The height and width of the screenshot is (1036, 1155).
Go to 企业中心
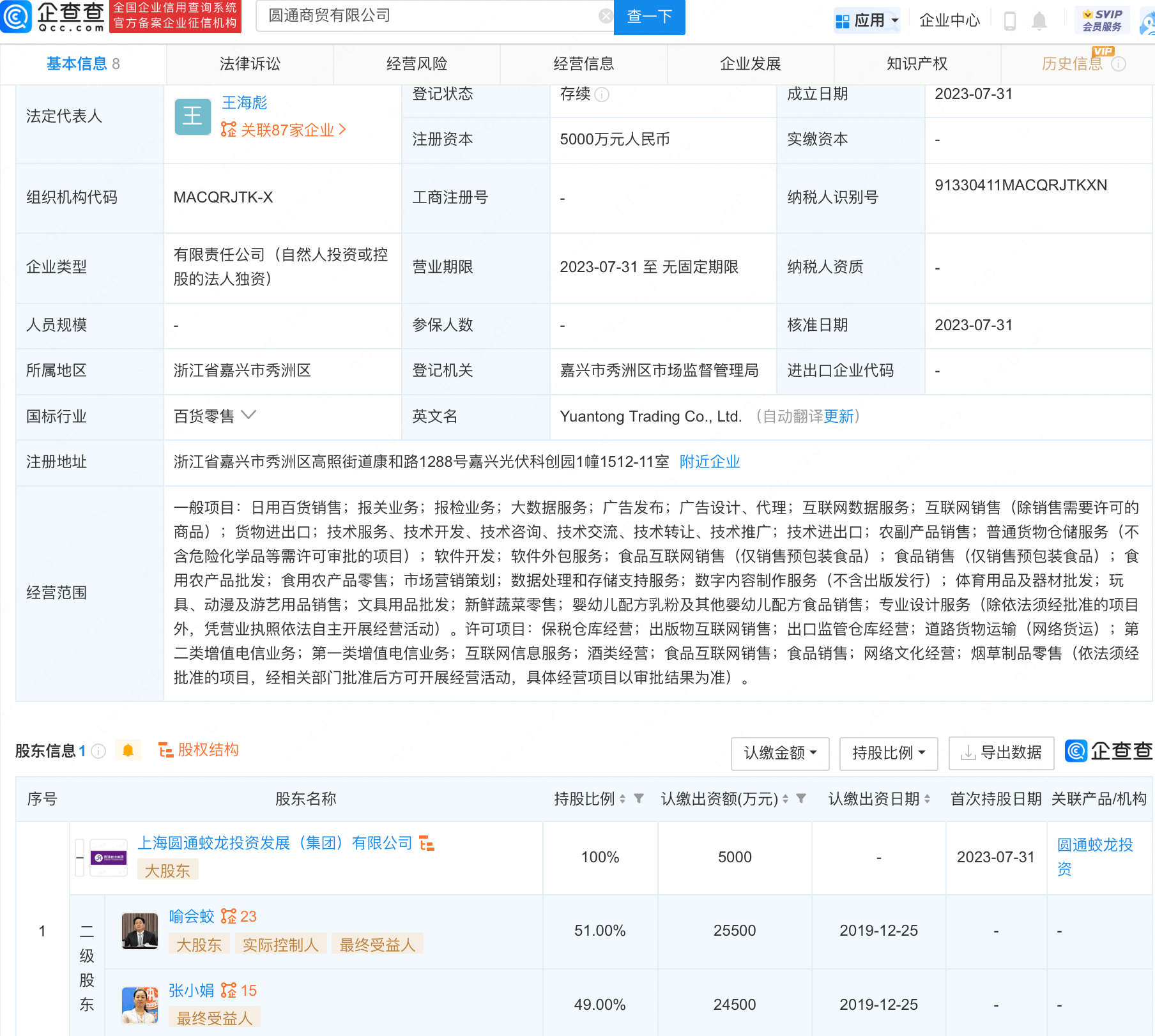pyautogui.click(x=949, y=20)
